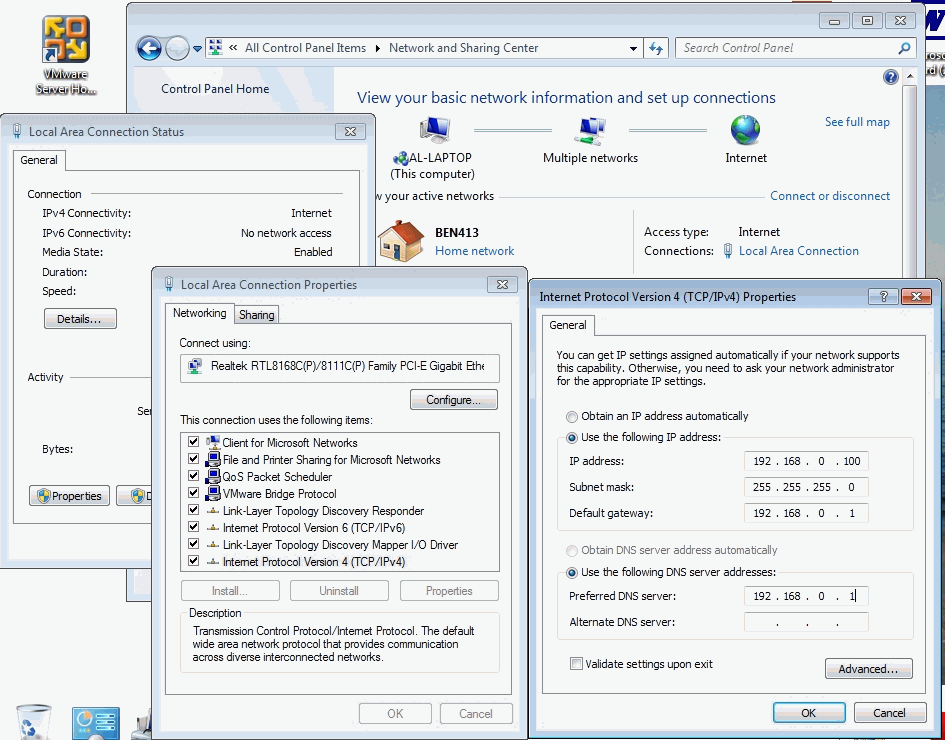The image size is (945, 740).
Task: Click the Details button in connection status
Action: (x=79, y=318)
